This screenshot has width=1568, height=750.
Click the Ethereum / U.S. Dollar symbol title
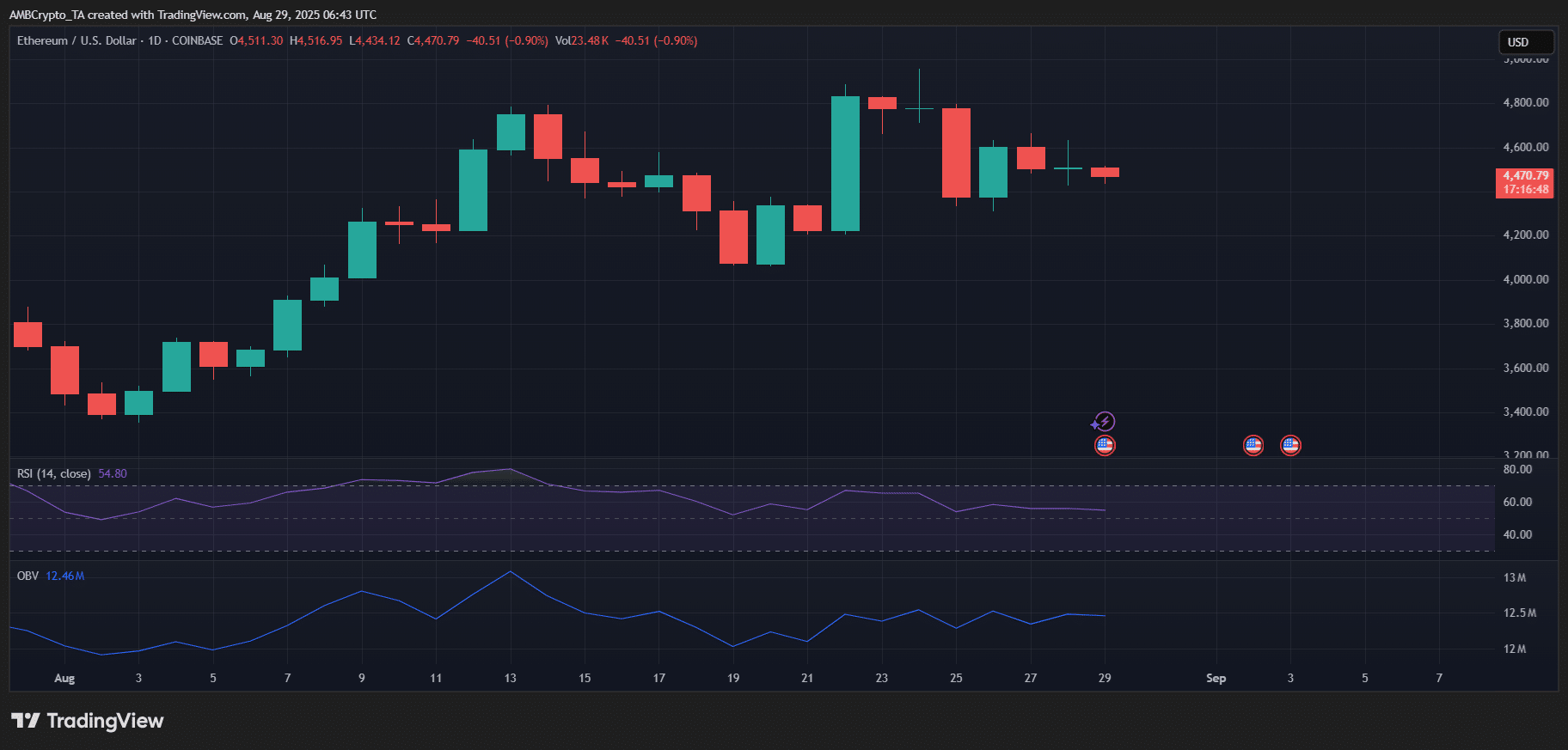77,41
